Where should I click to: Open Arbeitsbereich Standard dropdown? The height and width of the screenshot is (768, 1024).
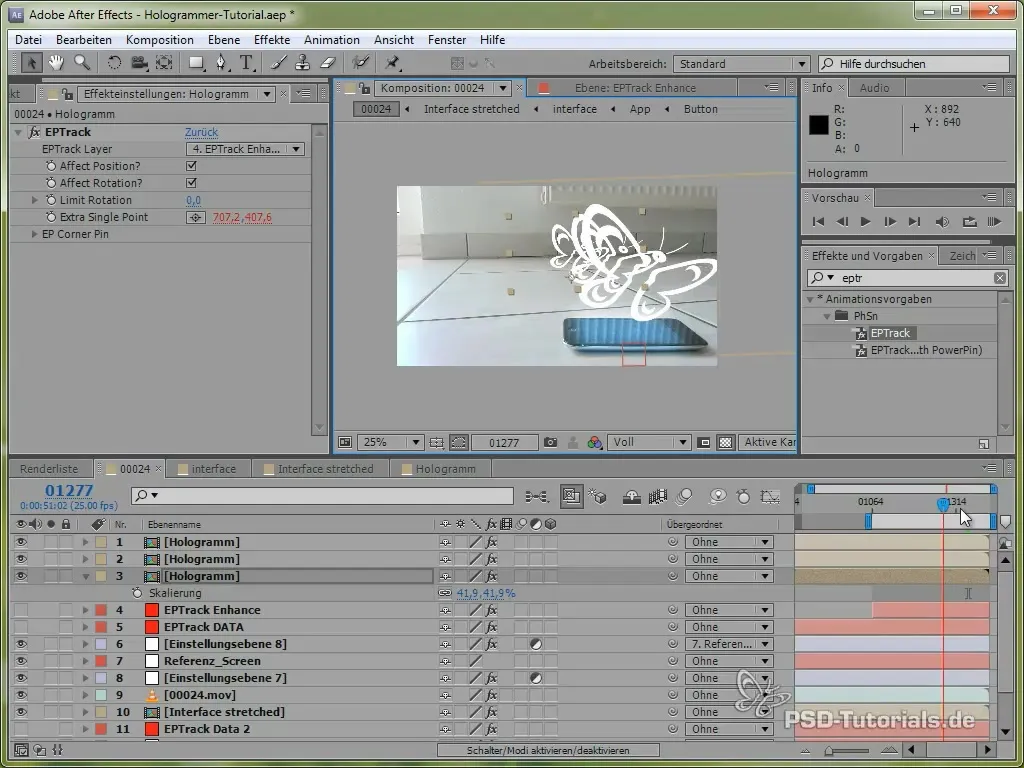coord(741,64)
